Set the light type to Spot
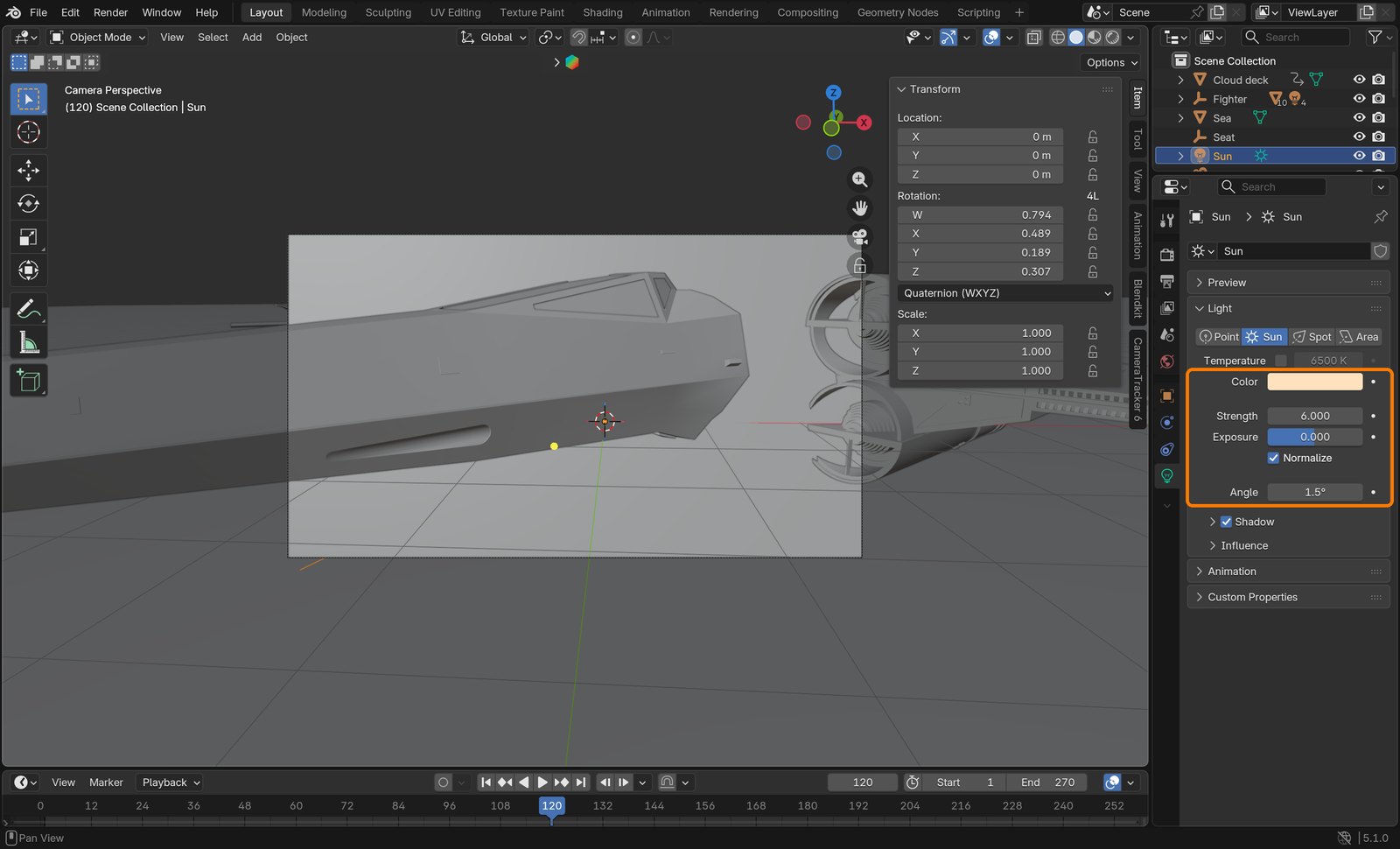 coord(1312,337)
